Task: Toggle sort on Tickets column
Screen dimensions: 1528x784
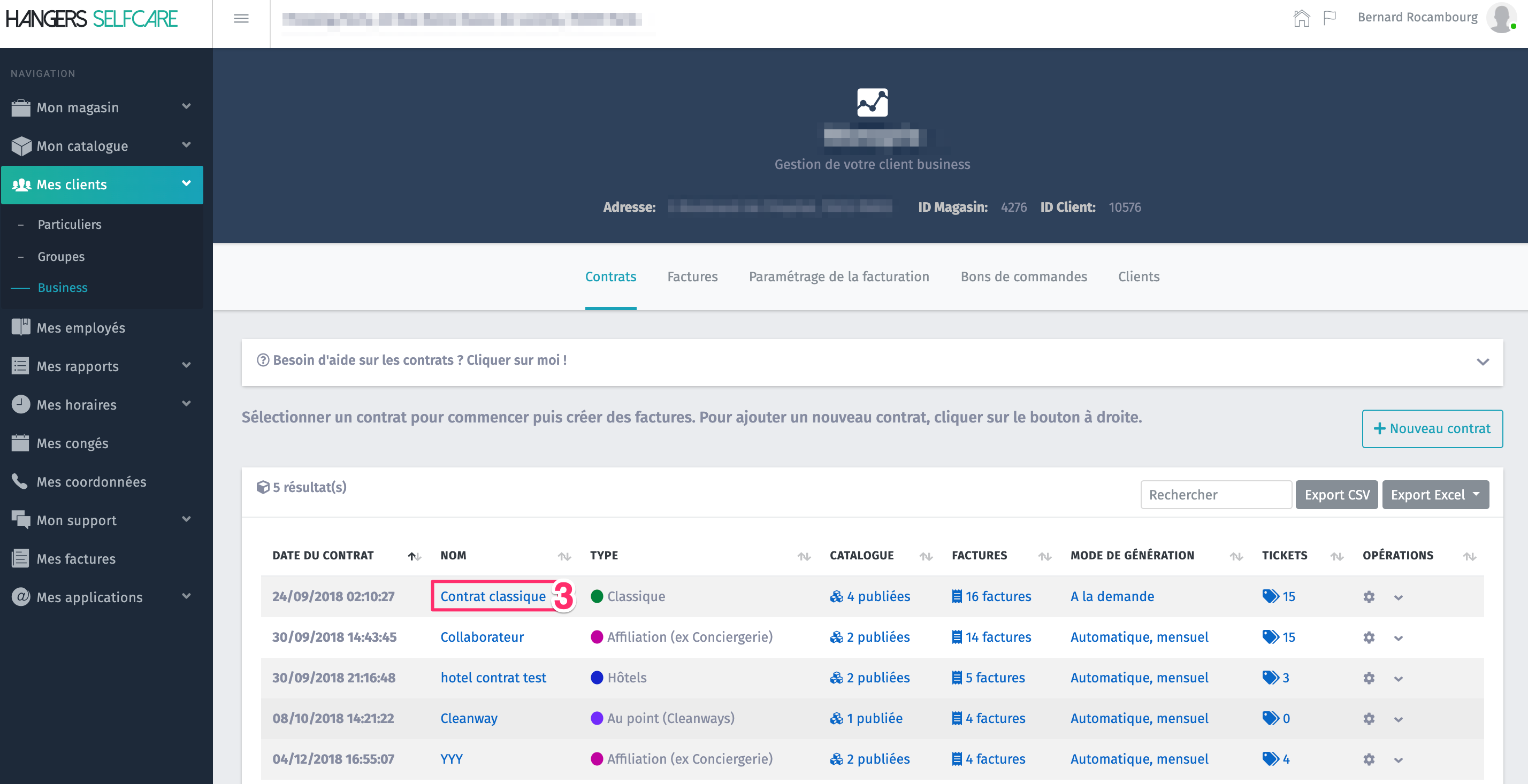Action: pyautogui.click(x=1336, y=556)
